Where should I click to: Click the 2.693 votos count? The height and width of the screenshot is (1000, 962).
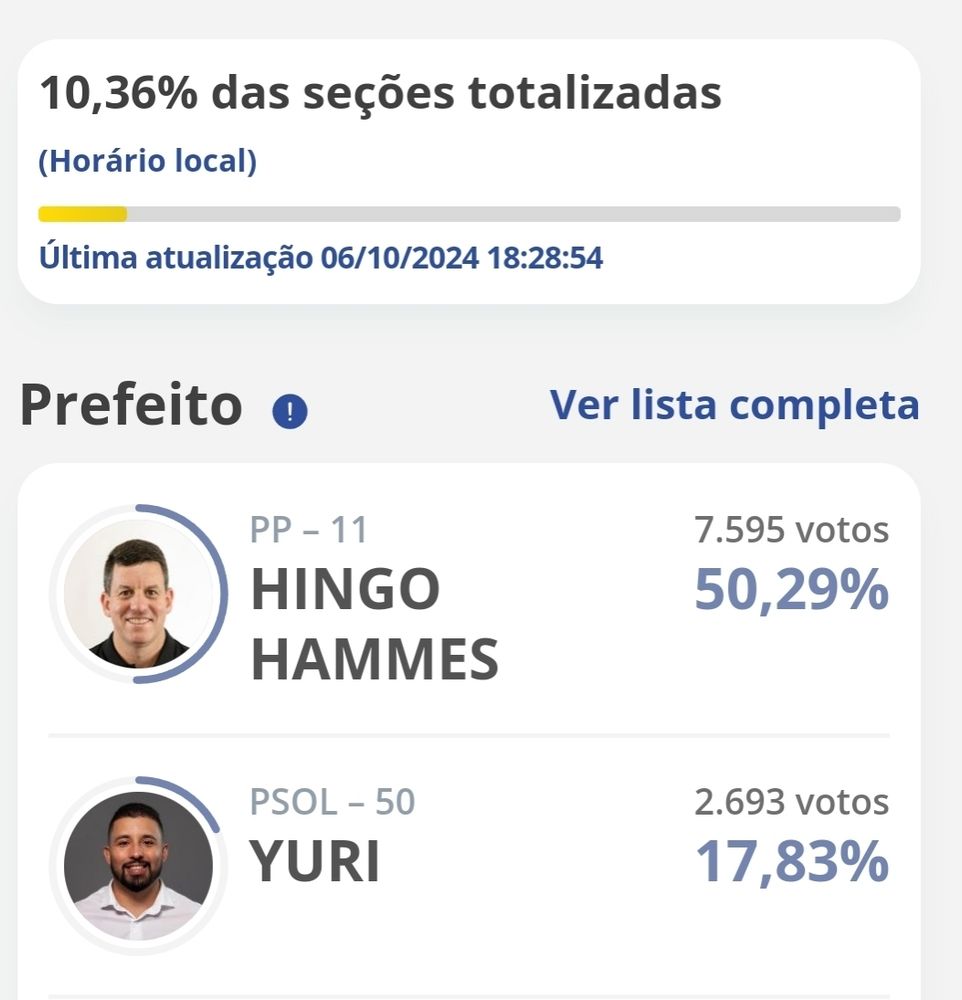pyautogui.click(x=791, y=802)
